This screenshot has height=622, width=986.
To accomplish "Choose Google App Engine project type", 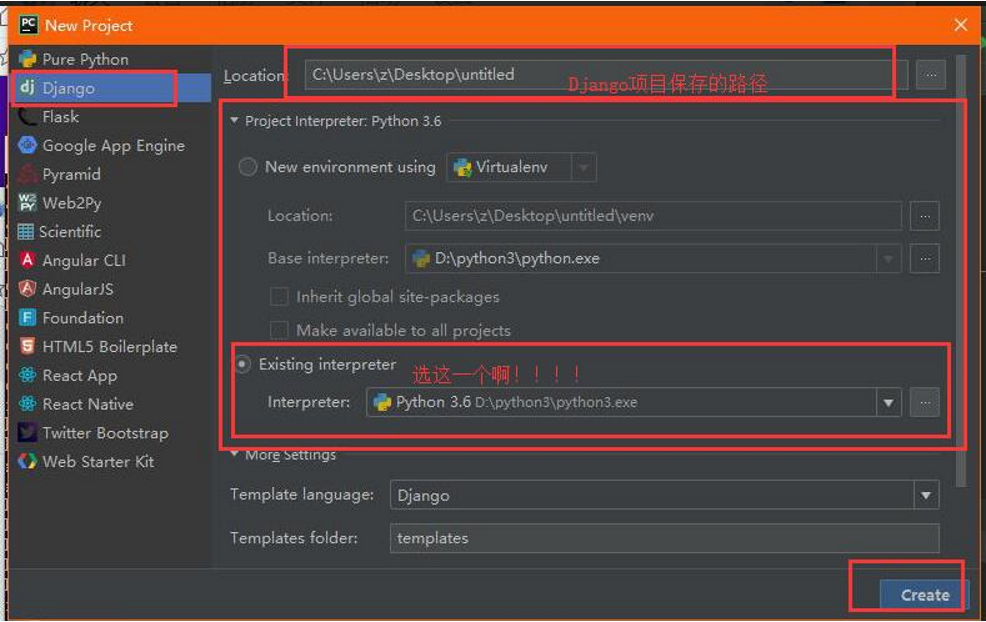I will 113,145.
